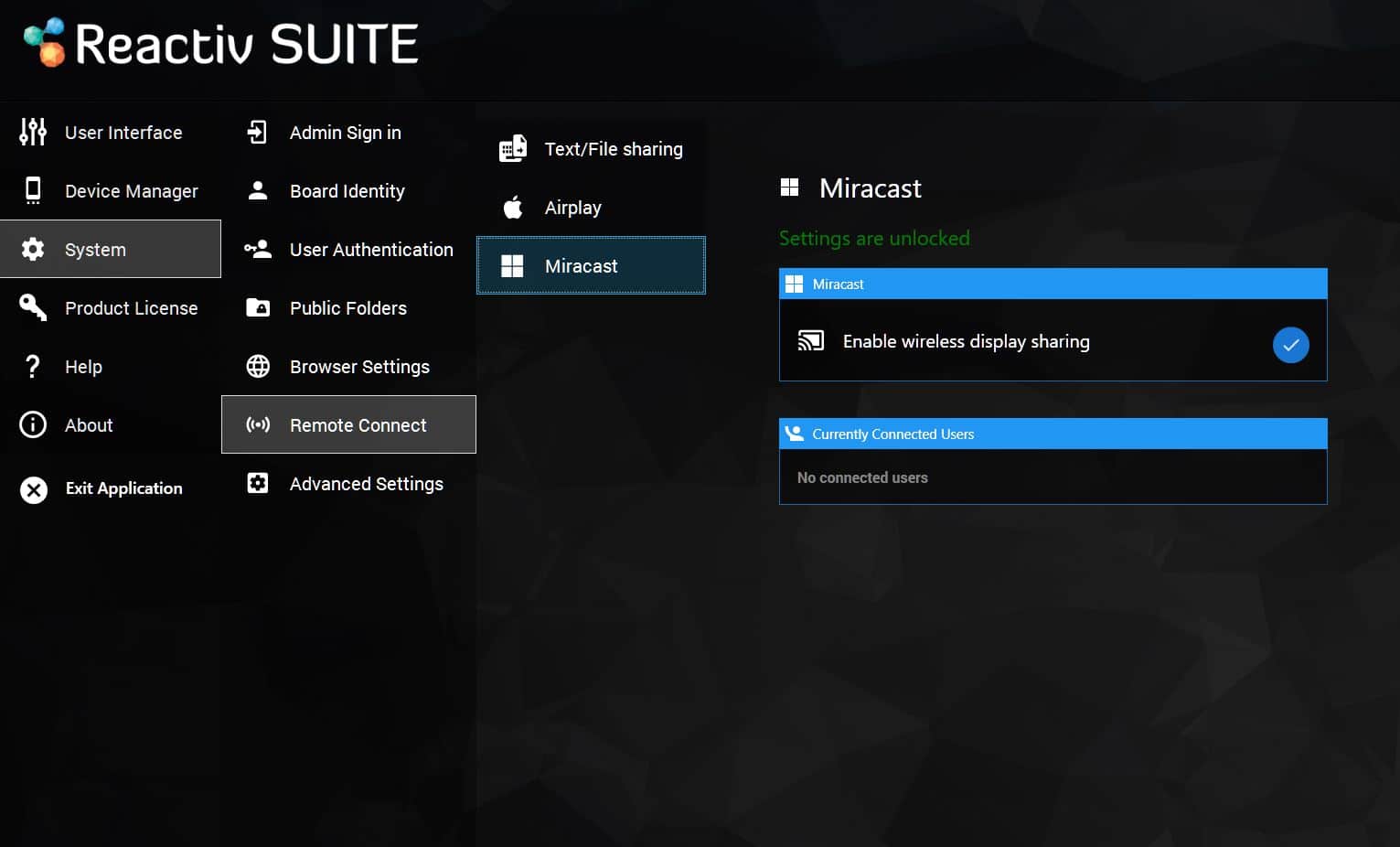The height and width of the screenshot is (847, 1400).
Task: Open the About page
Action: click(111, 424)
